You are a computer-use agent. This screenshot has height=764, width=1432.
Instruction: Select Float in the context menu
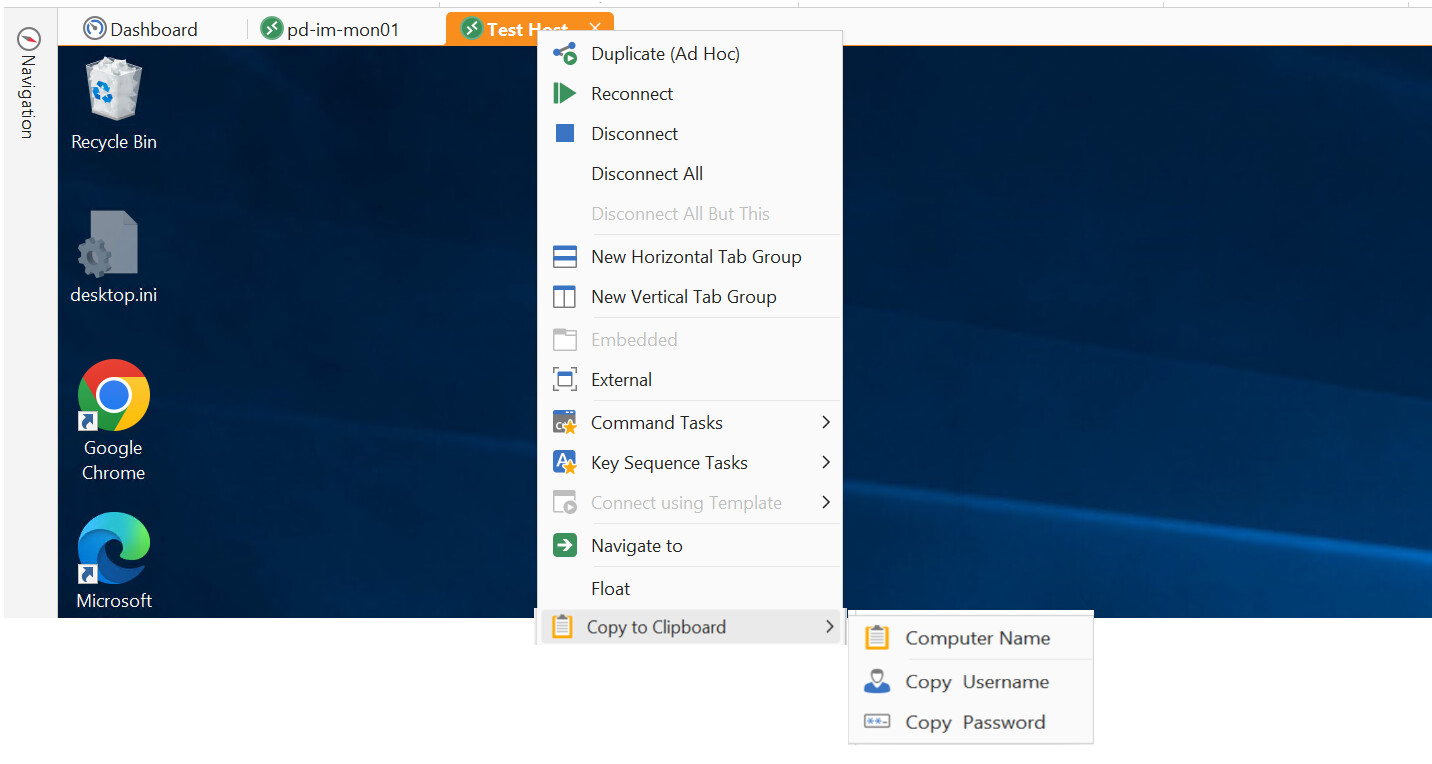pos(610,589)
